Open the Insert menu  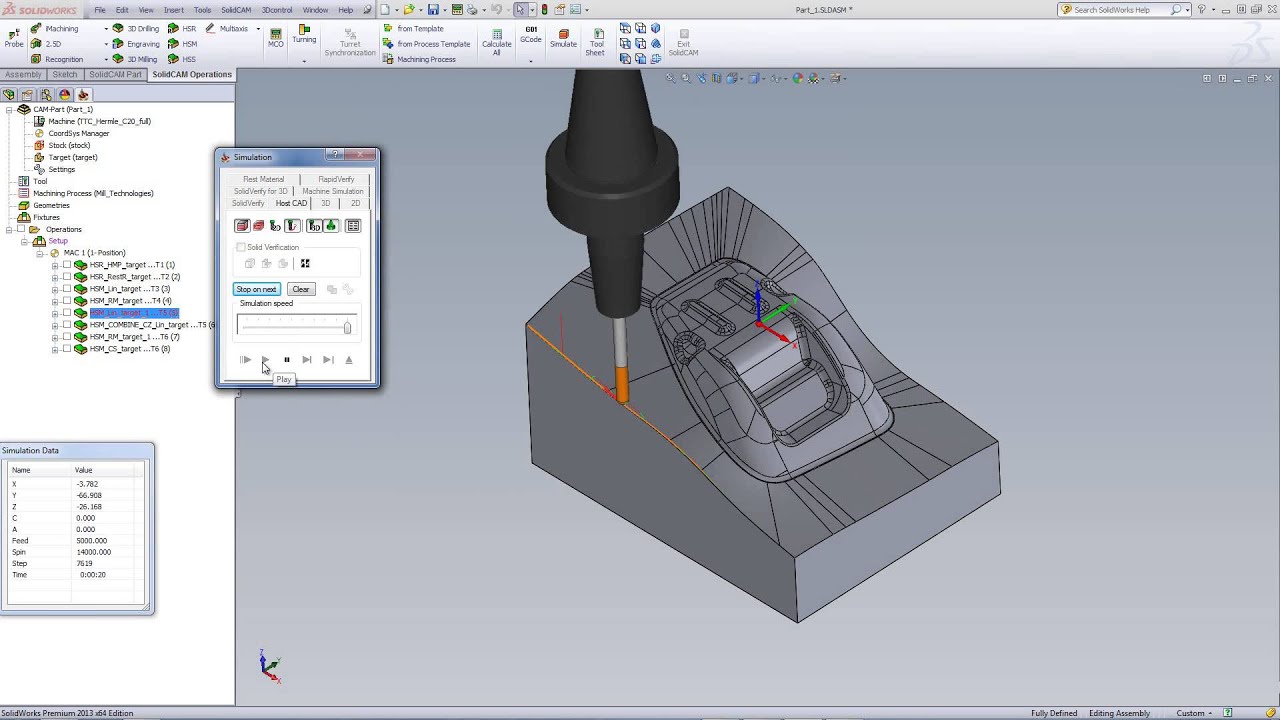pyautogui.click(x=174, y=10)
